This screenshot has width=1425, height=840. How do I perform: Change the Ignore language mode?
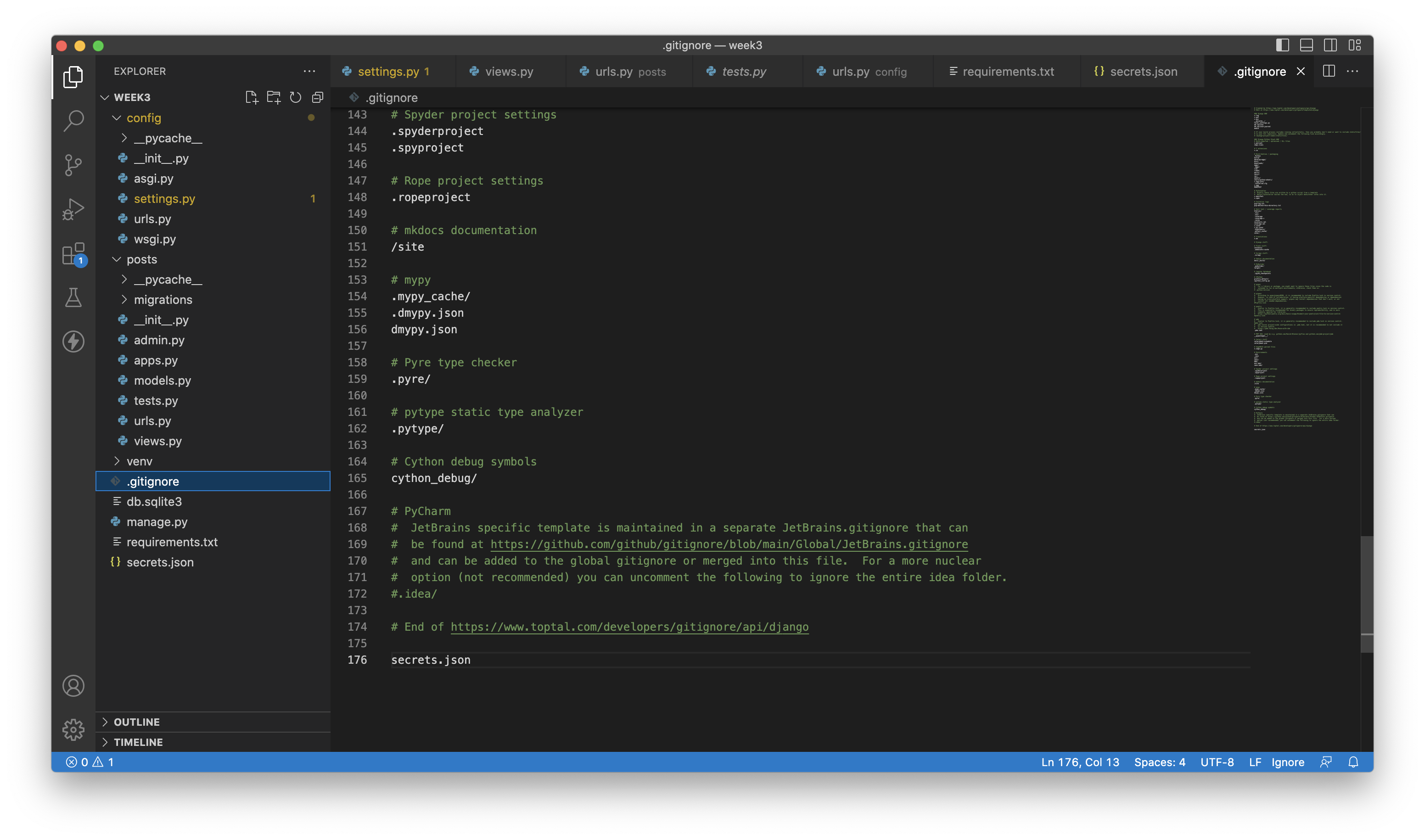coord(1287,762)
